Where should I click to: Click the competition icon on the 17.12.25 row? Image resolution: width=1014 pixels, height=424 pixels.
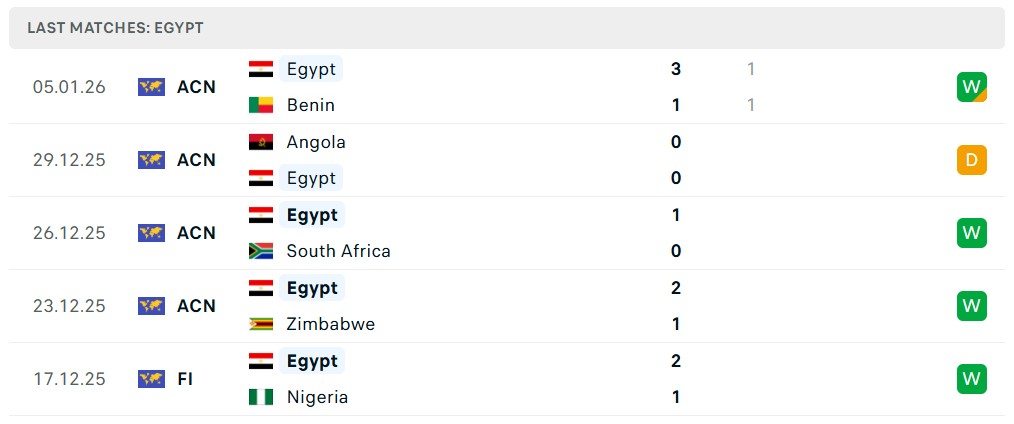click(x=151, y=379)
